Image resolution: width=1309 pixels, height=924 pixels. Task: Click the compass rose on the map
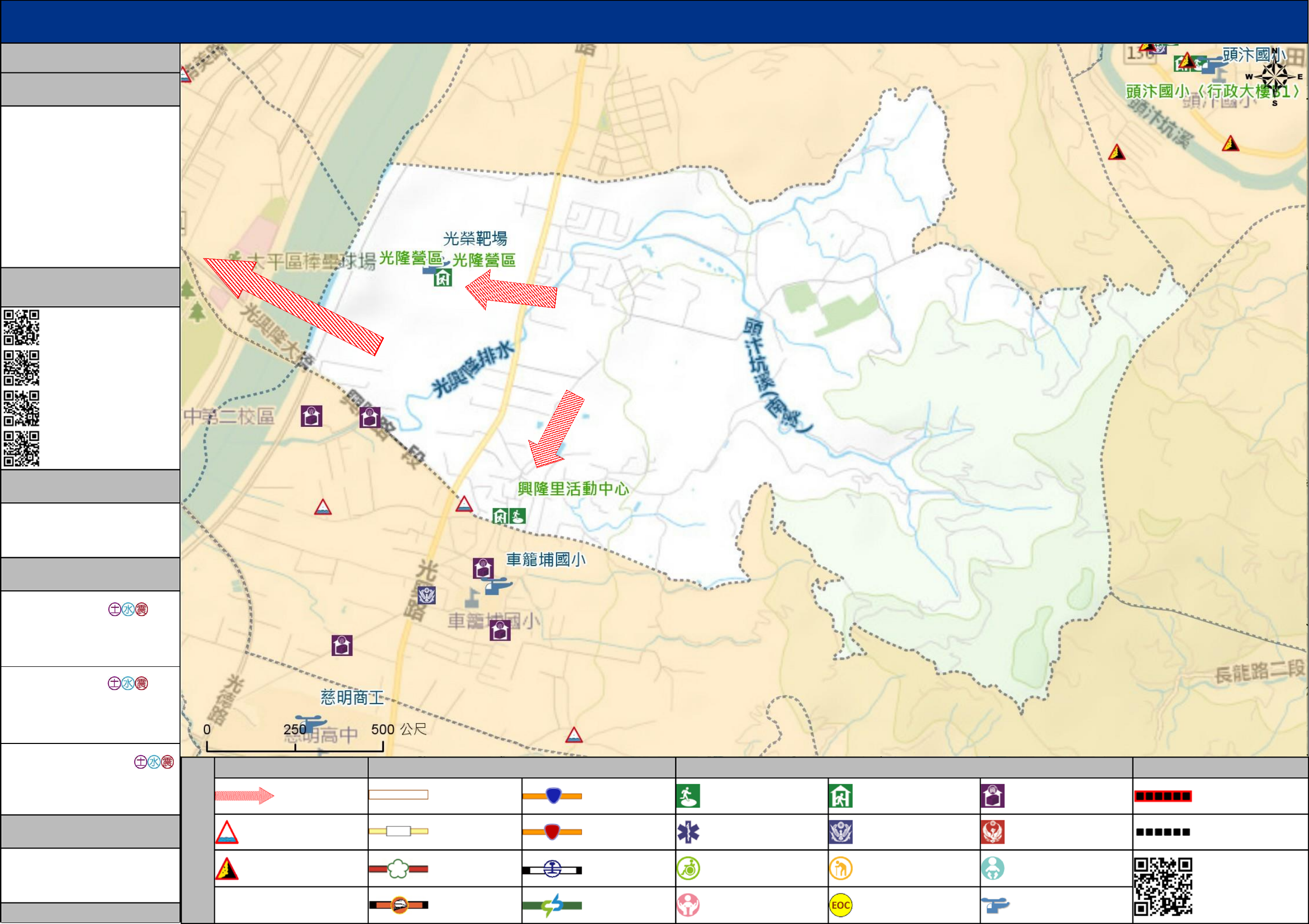[x=1275, y=77]
